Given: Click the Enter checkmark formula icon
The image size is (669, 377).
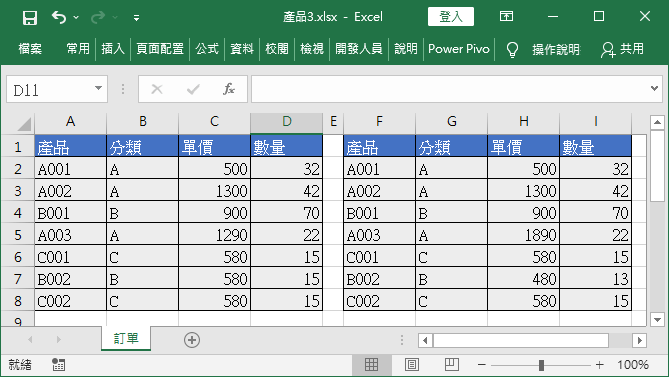Looking at the screenshot, I should tap(193, 89).
